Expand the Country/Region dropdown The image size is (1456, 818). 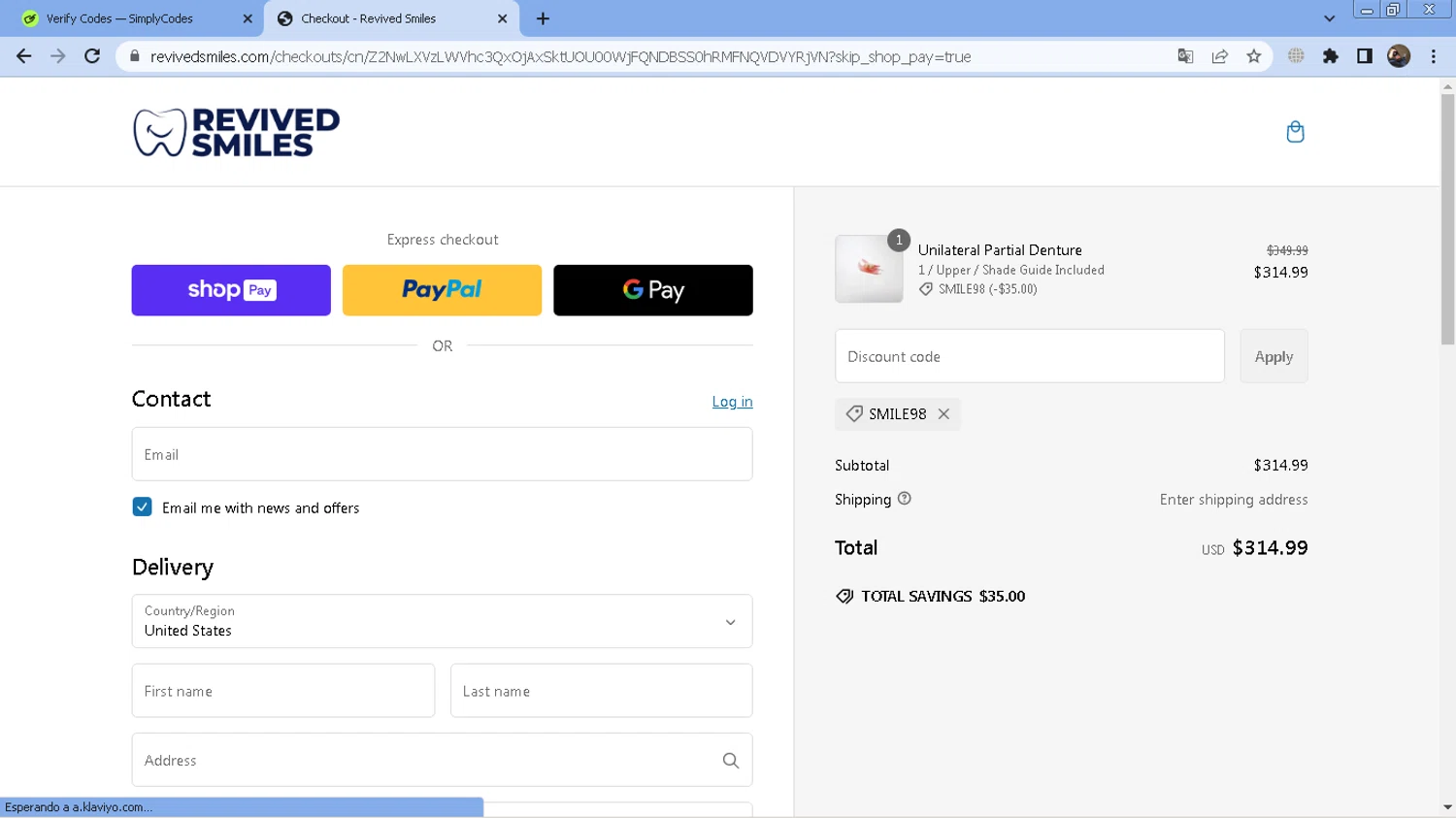[442, 621]
